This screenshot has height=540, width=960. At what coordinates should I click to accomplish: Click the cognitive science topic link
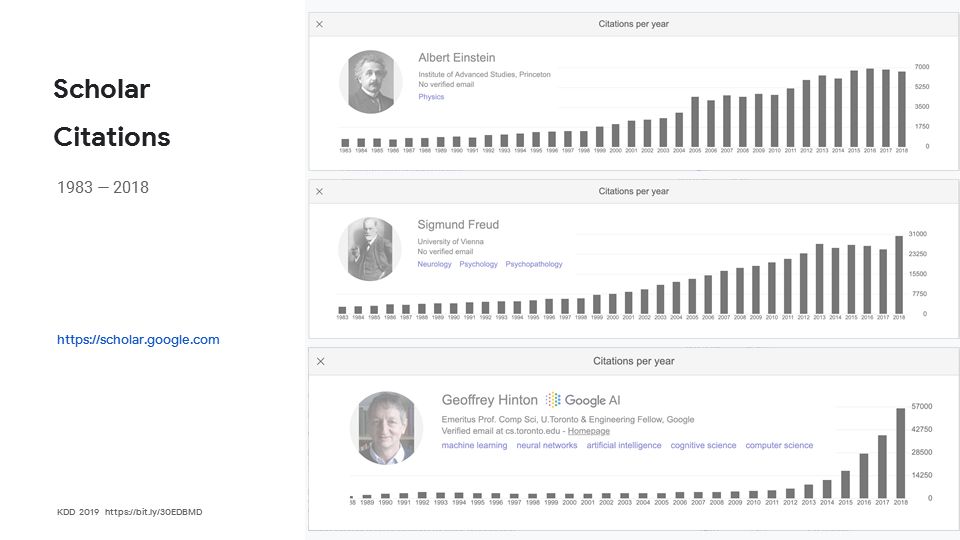point(703,446)
